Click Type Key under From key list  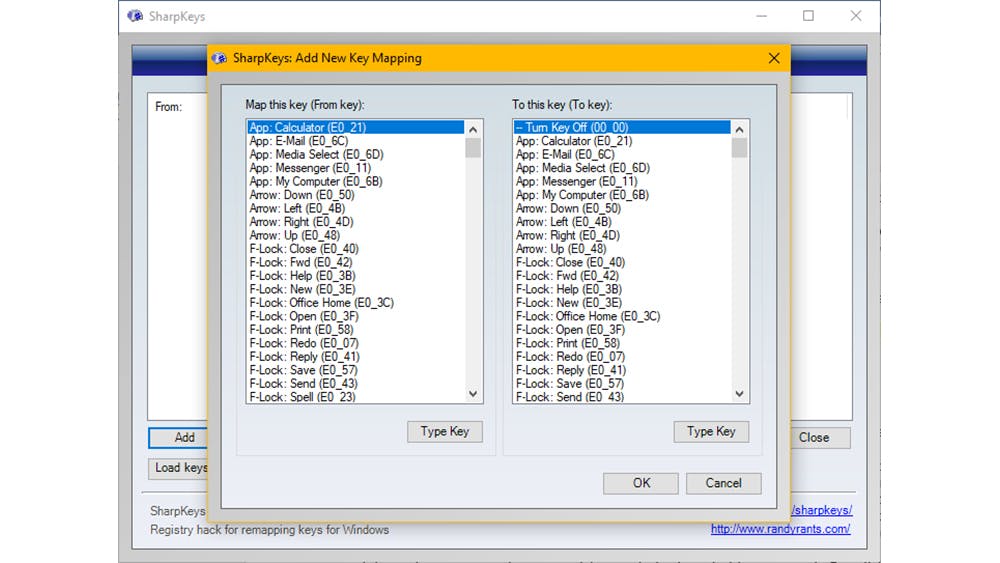445,432
